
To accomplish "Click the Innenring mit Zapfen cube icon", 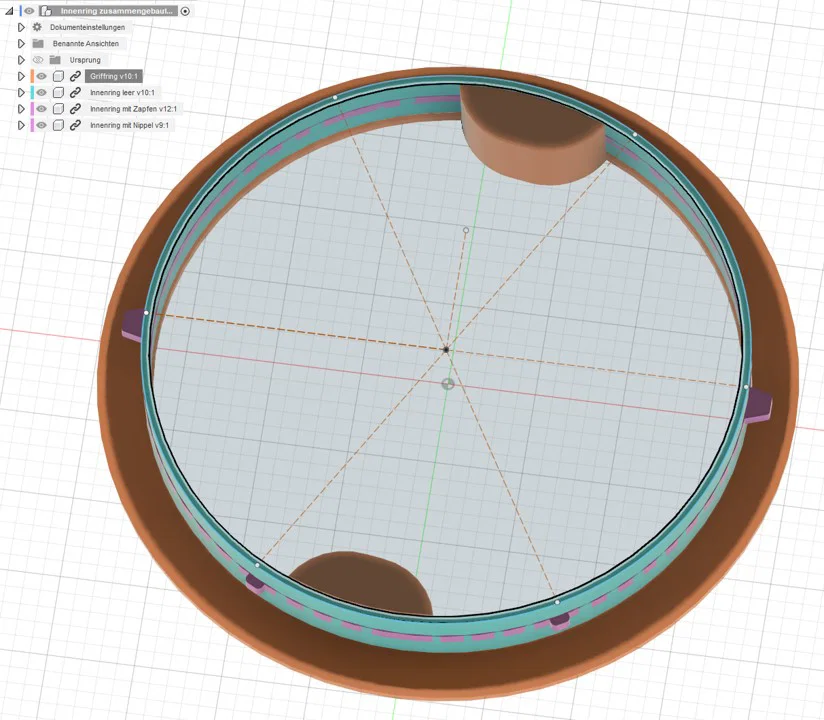I will click(58, 109).
